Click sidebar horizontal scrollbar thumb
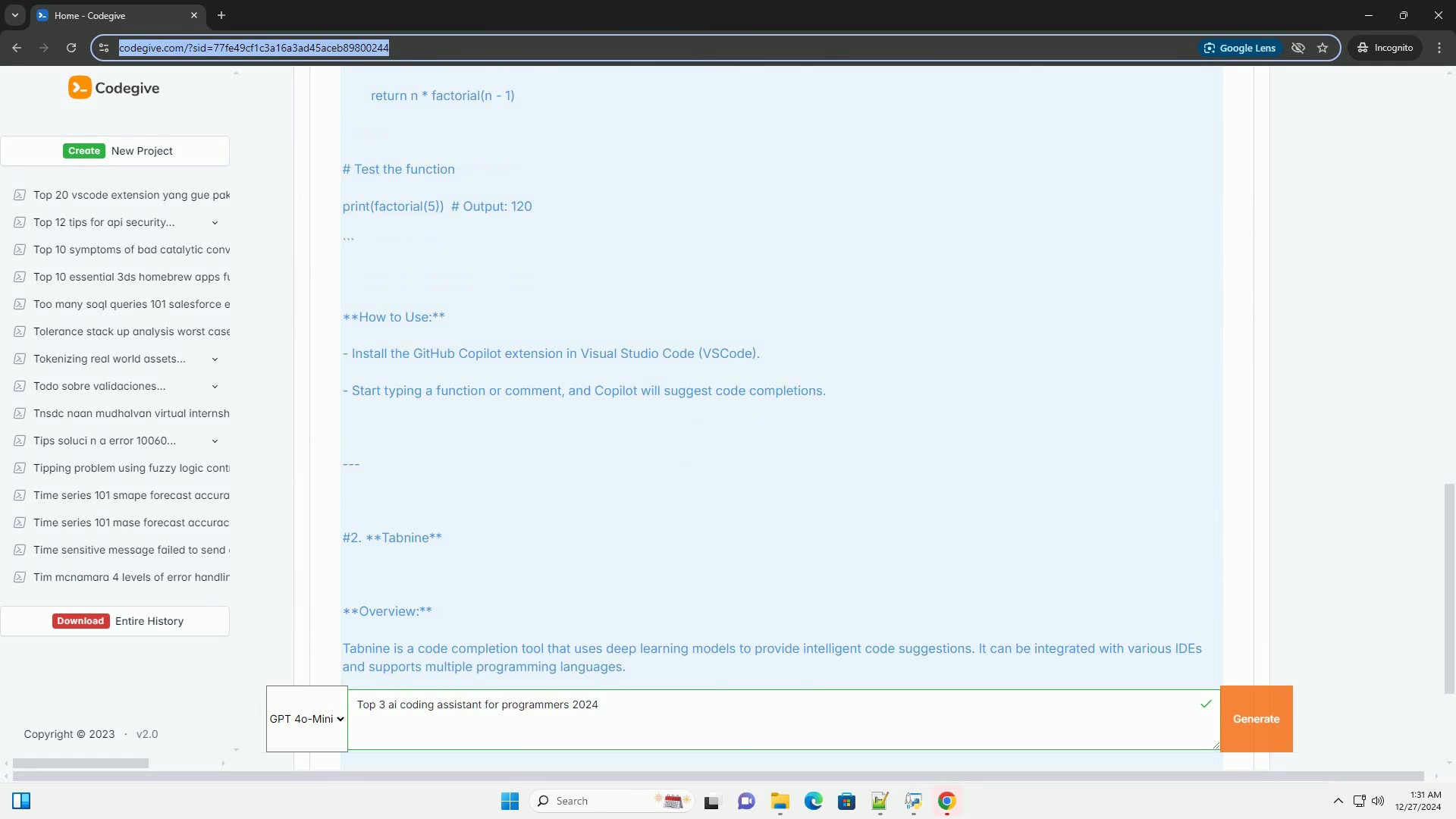Viewport: 1456px width, 819px height. 80,763
